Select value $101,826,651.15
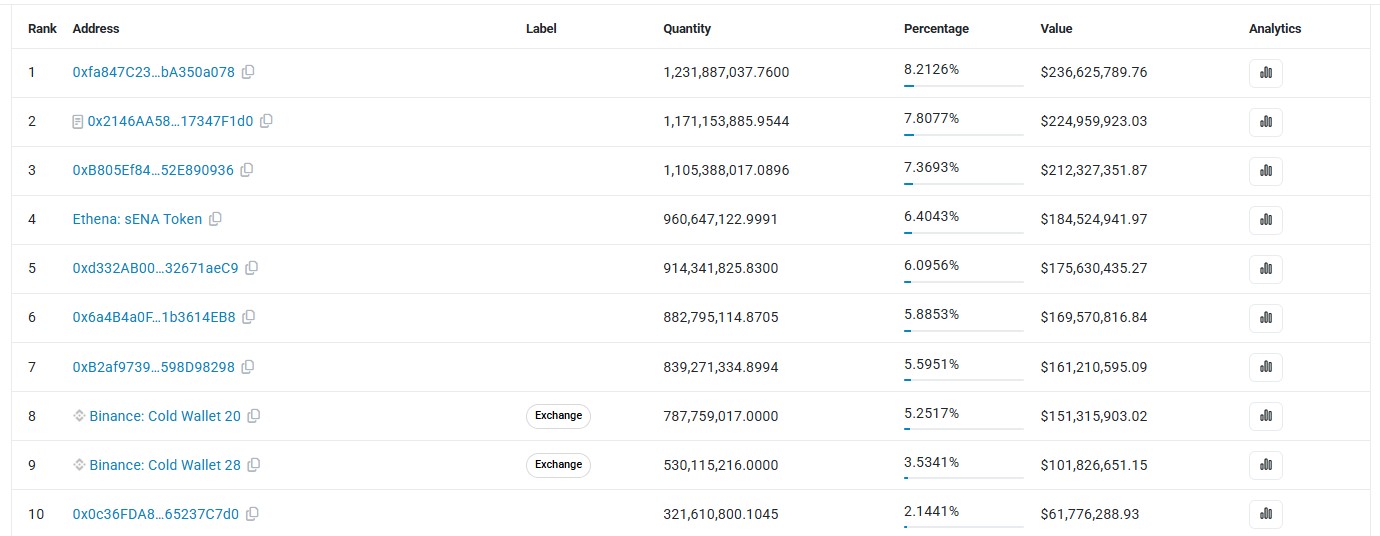1380x536 pixels. [x=1094, y=465]
